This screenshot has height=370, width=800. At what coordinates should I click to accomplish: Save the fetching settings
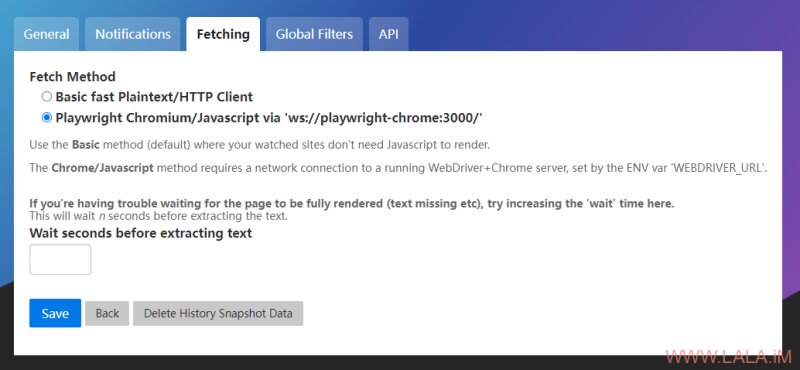55,313
